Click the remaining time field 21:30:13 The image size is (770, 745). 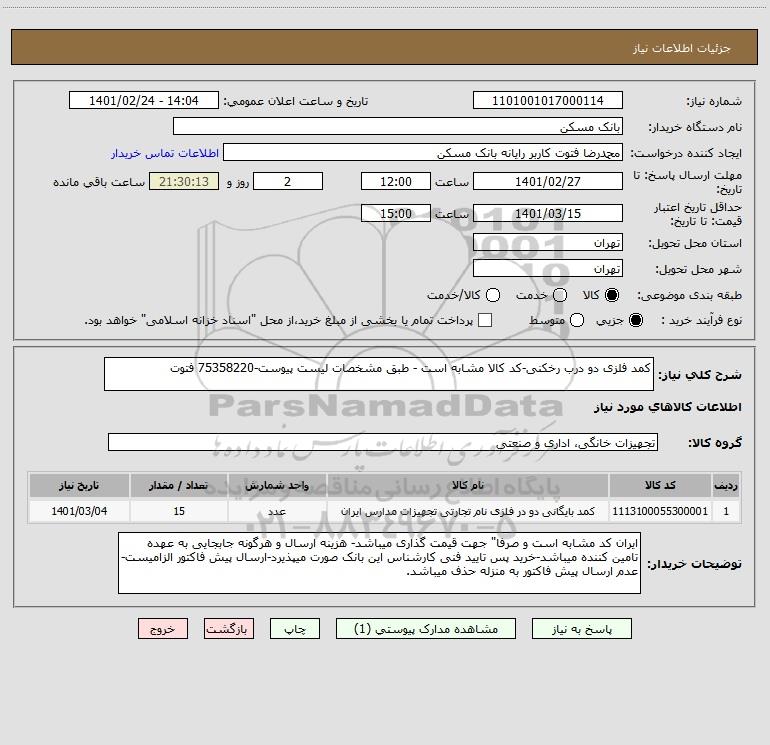[184, 181]
